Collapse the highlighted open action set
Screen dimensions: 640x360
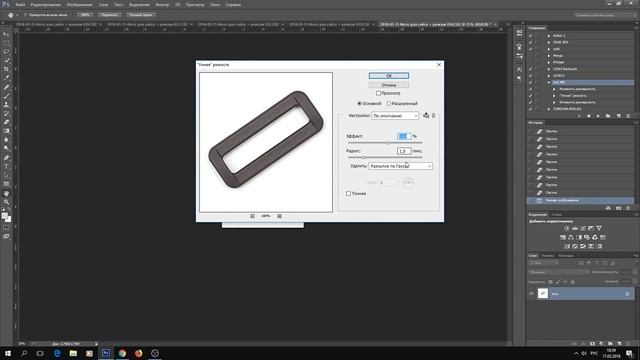coord(549,82)
